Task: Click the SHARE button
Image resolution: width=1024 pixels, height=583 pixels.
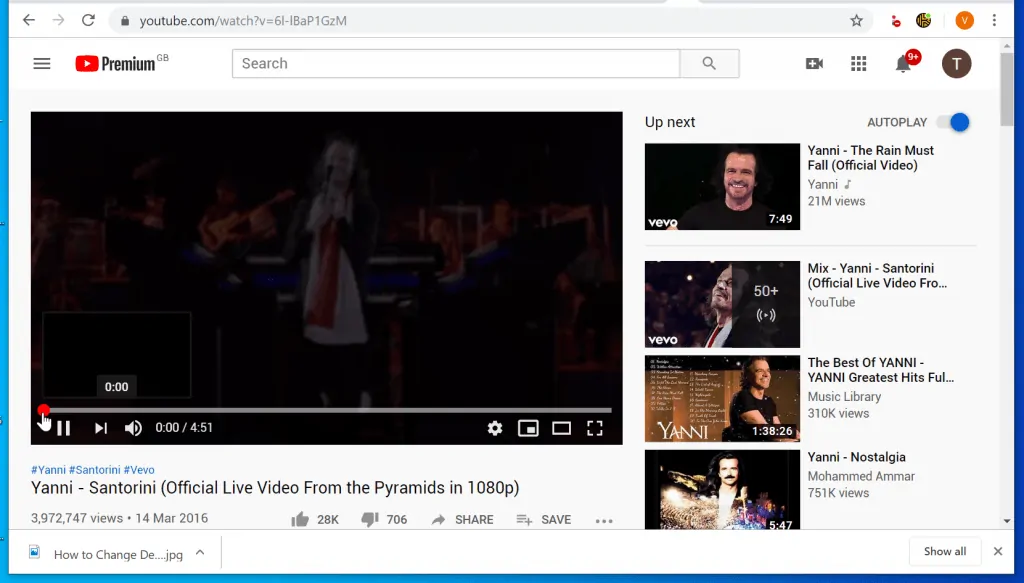Action: (x=462, y=519)
